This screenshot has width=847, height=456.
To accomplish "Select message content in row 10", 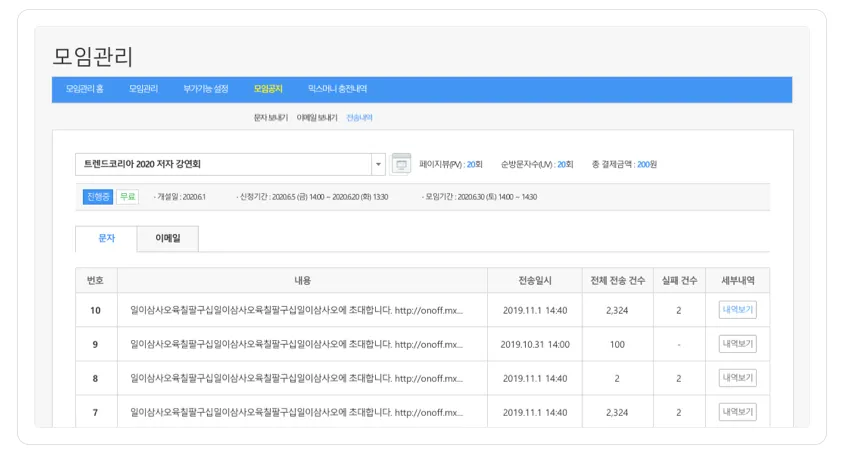I will [x=297, y=311].
